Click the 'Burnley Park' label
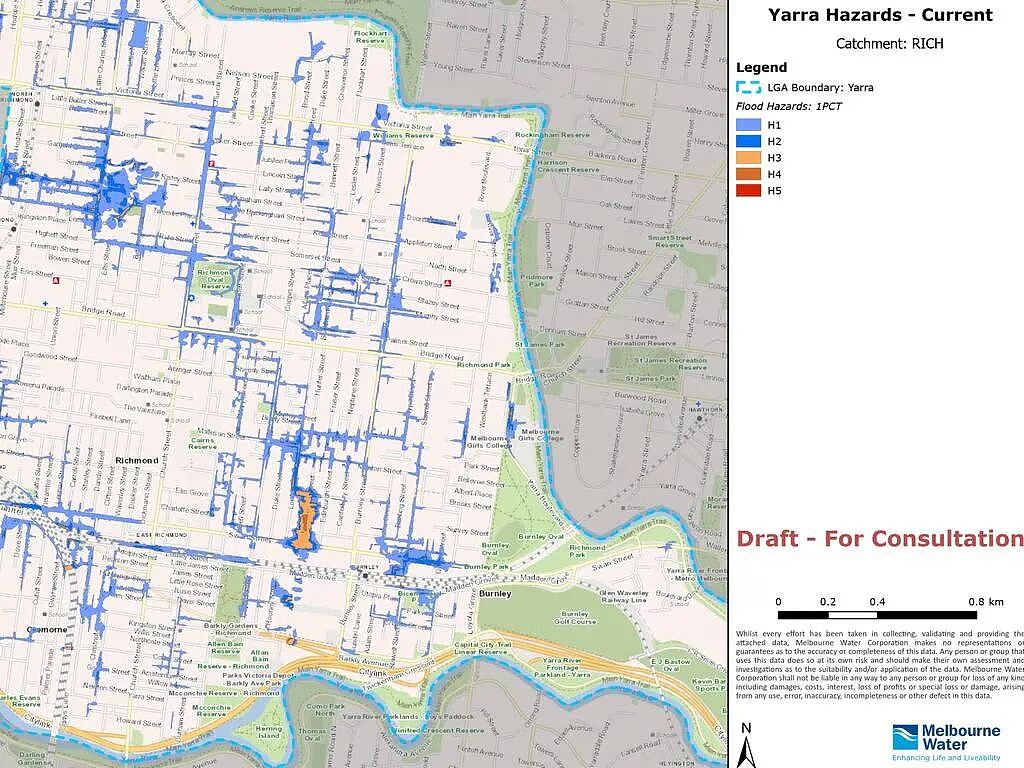Image resolution: width=1024 pixels, height=768 pixels. 487,567
